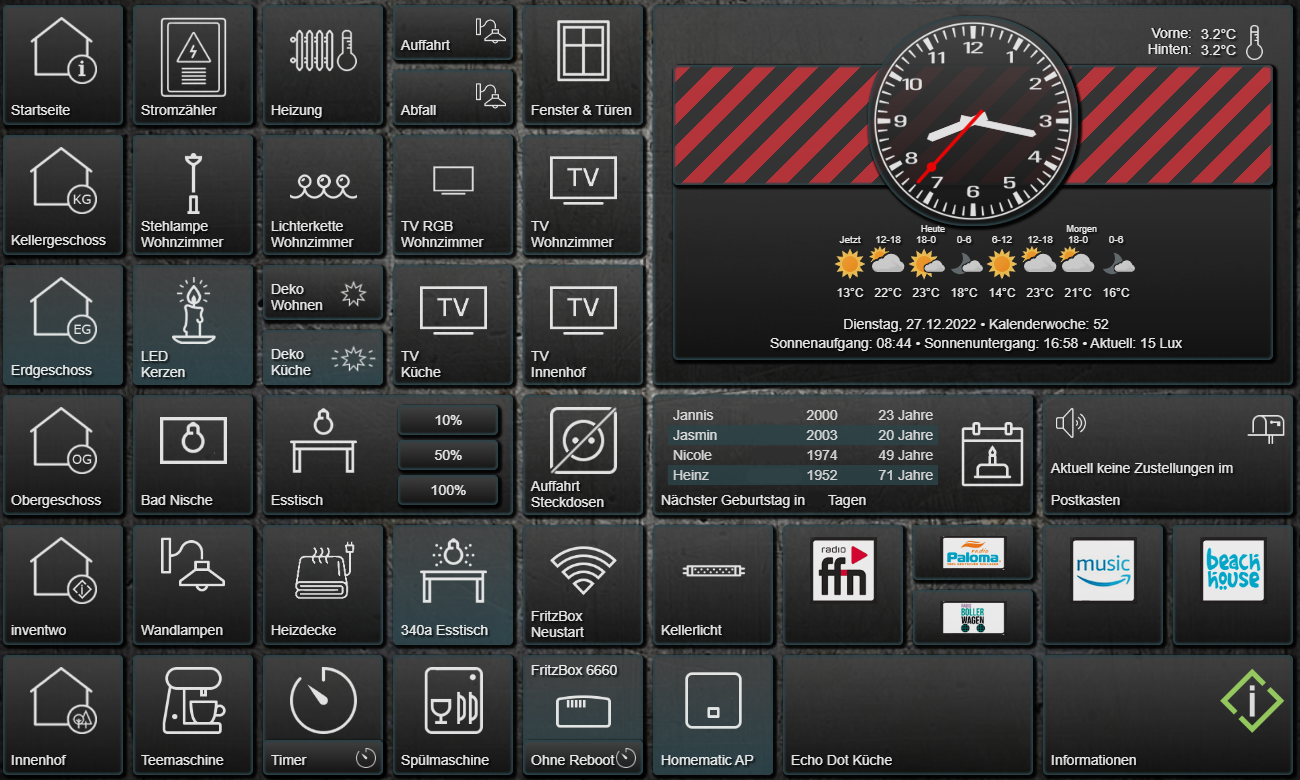Set Esstisch dimmer to 100%
1300x780 pixels.
pos(448,490)
